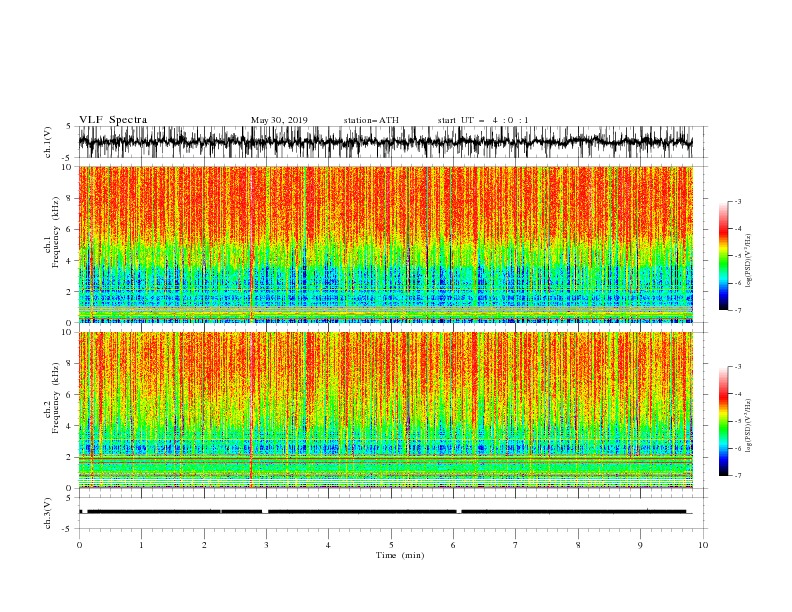Click time axis tick label '3'
The image size is (792, 612).
266,545
